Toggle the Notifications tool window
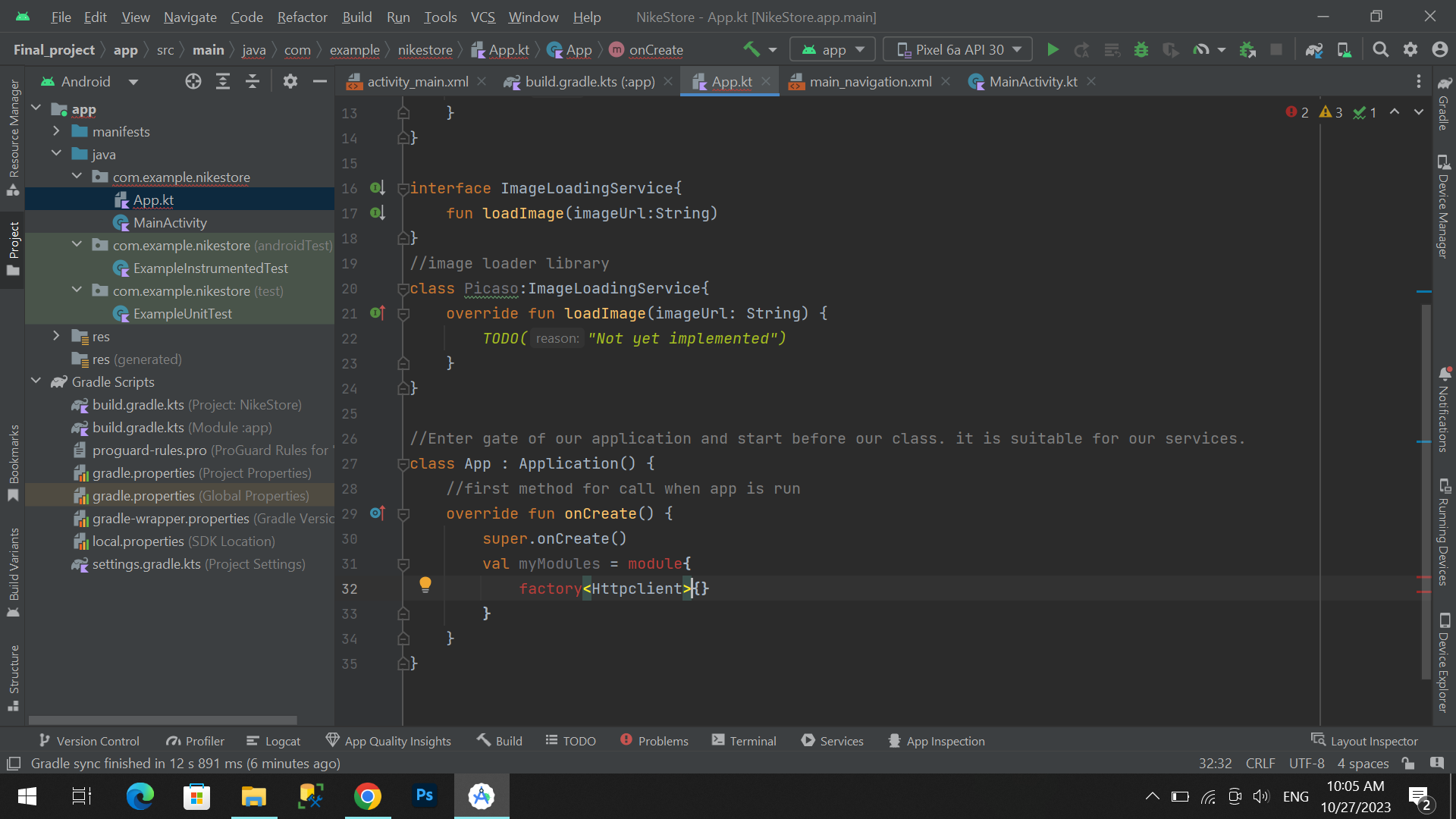 tap(1444, 409)
